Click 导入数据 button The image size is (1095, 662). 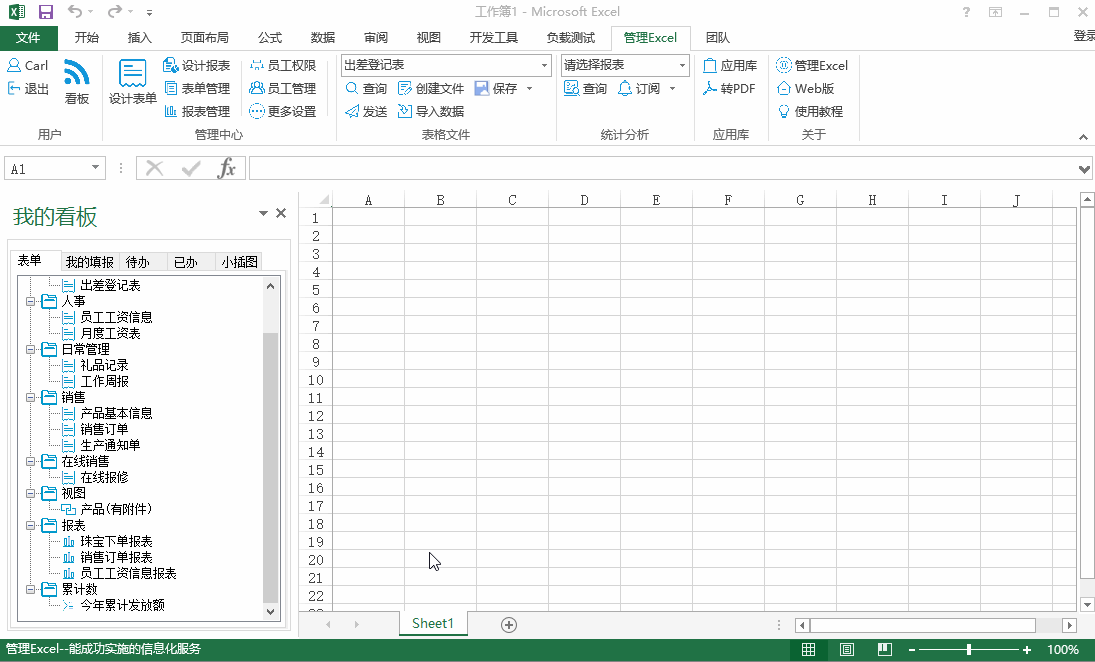click(431, 112)
